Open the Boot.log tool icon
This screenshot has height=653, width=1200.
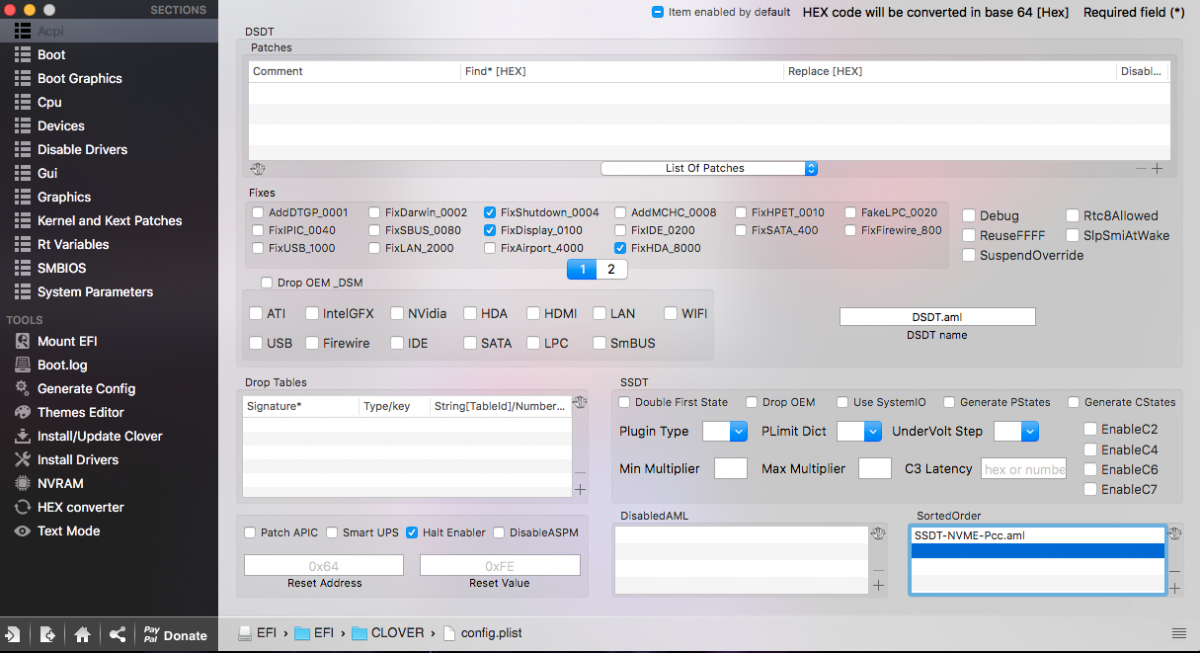pos(21,365)
